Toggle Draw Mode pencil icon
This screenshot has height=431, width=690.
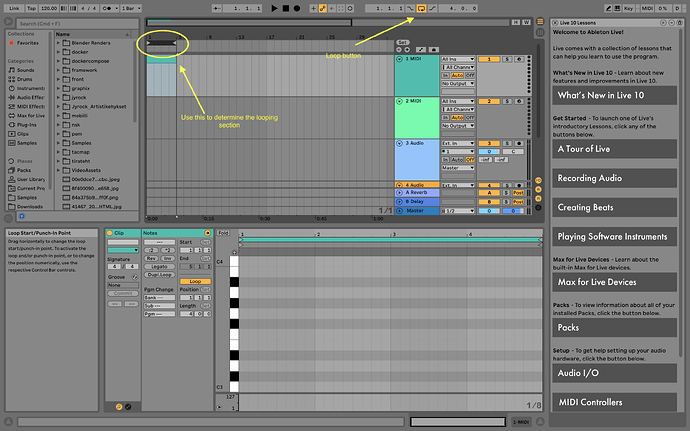608,8
